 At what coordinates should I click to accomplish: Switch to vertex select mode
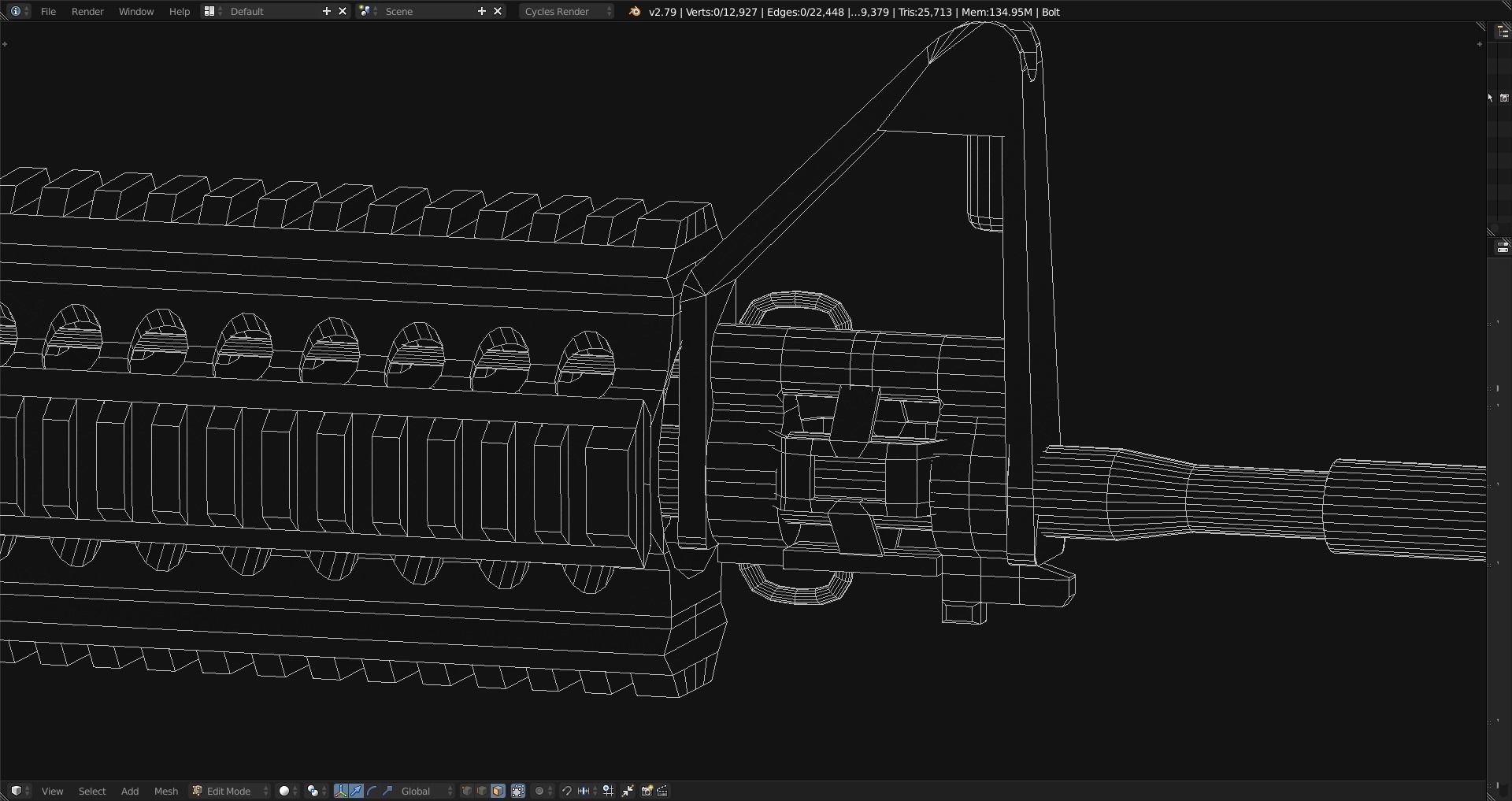[466, 791]
